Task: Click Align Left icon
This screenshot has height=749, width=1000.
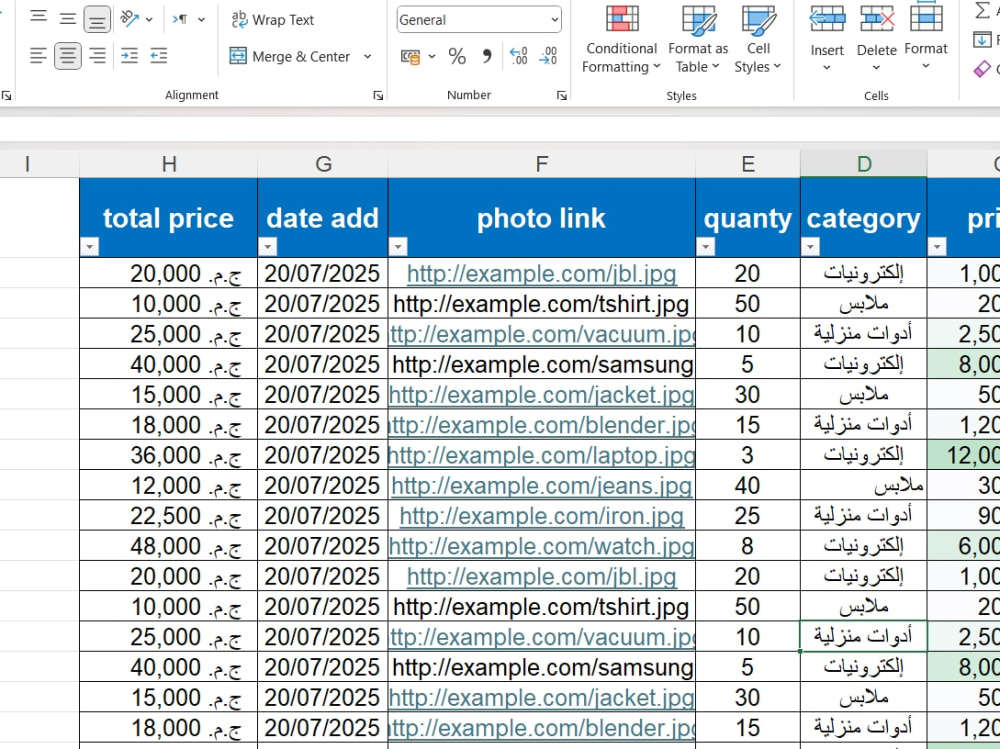Action: point(38,56)
